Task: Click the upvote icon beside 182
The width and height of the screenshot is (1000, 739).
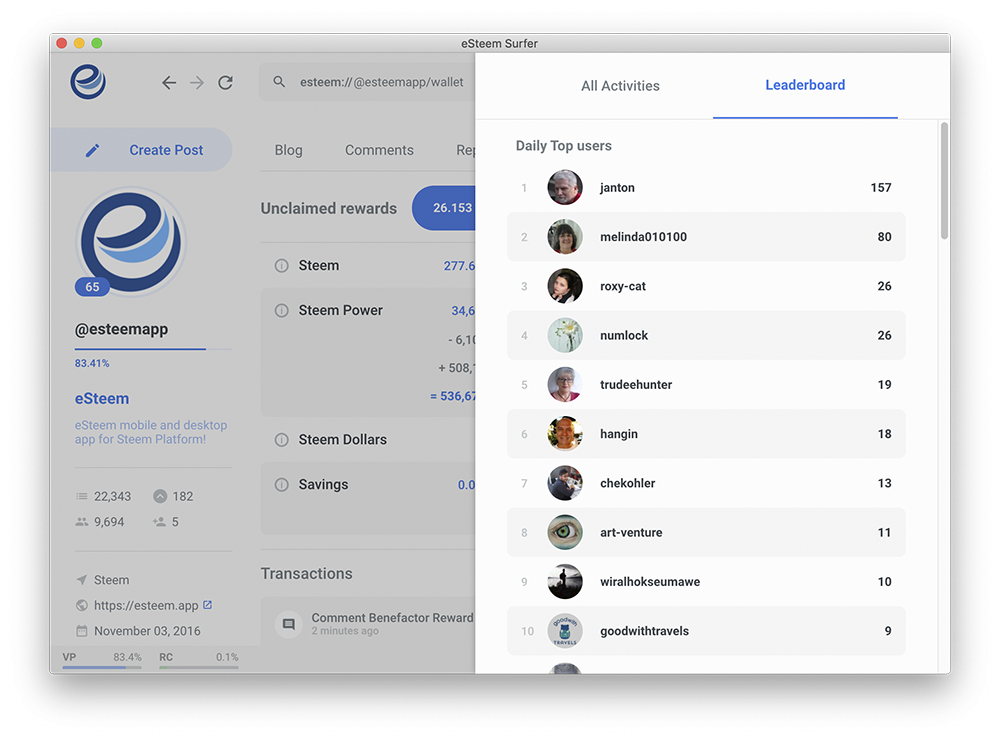Action: pyautogui.click(x=160, y=496)
